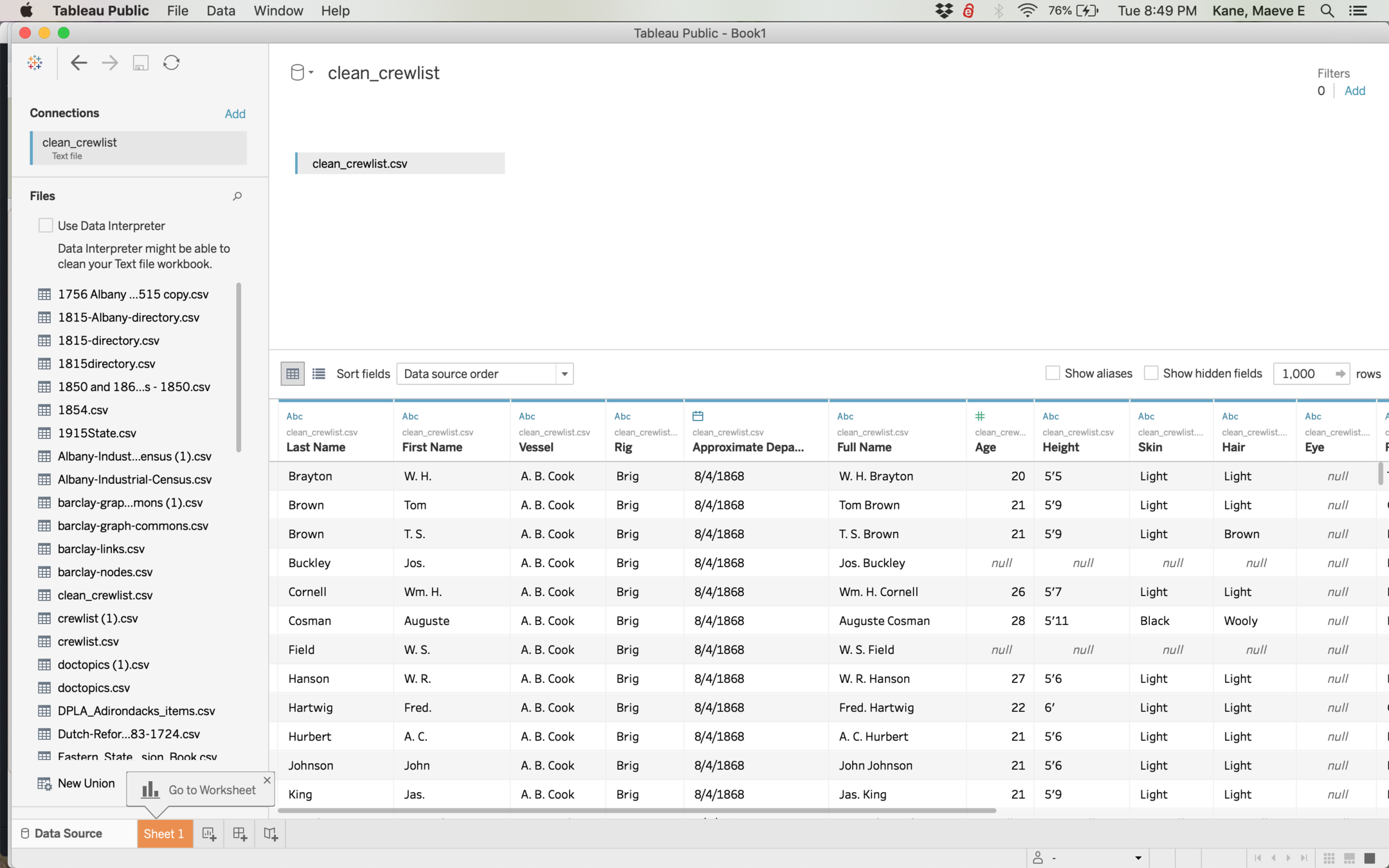Image resolution: width=1389 pixels, height=868 pixels.
Task: Click the new dashboard tab icon
Action: click(240, 834)
